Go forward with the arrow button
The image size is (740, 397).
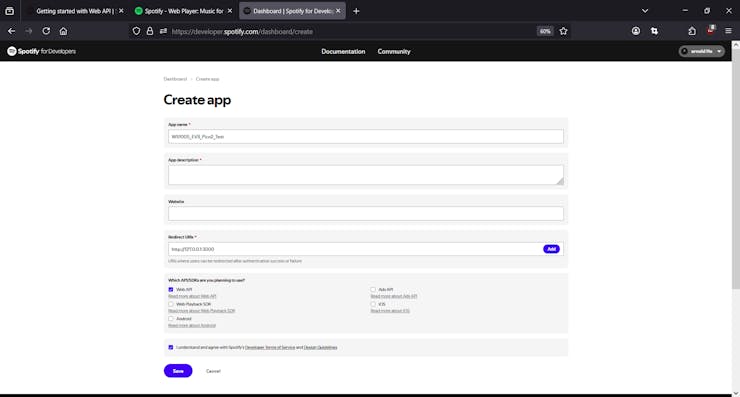pyautogui.click(x=29, y=31)
